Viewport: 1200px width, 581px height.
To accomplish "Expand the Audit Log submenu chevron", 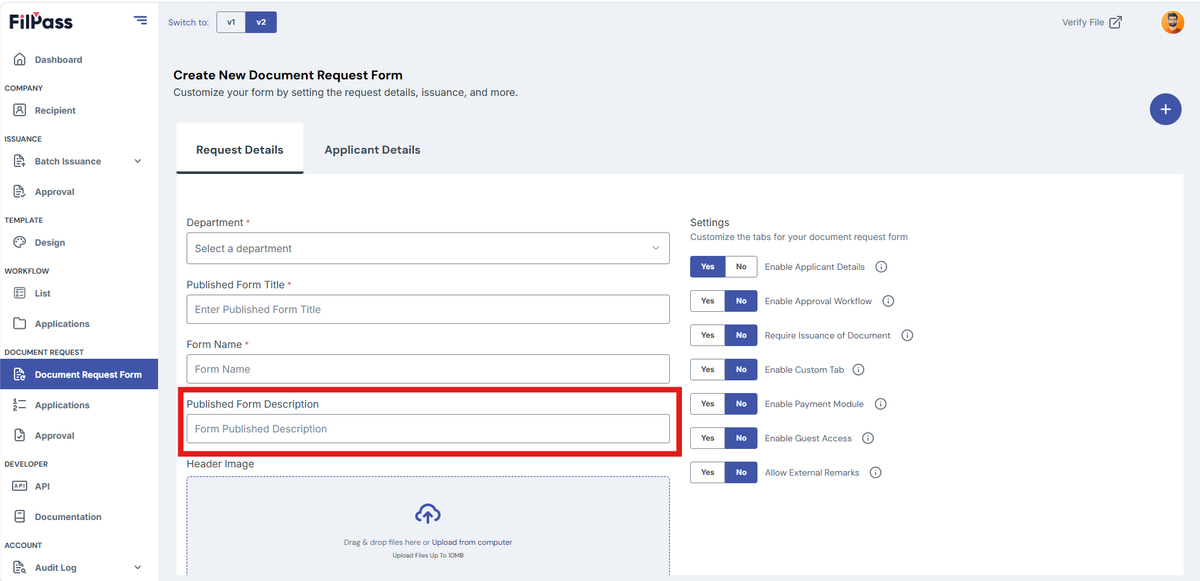I will (138, 567).
